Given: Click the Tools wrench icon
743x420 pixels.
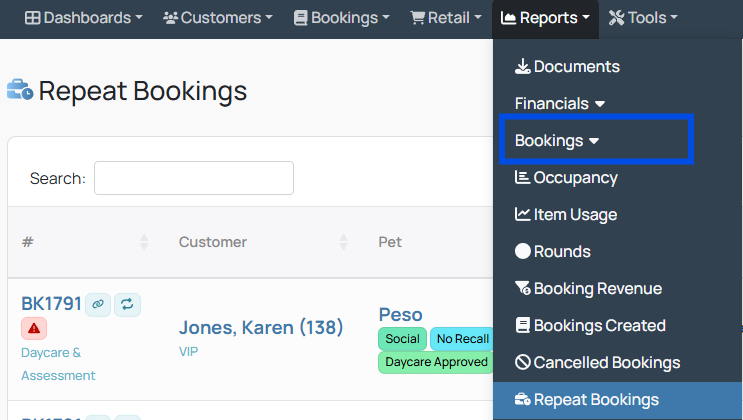Looking at the screenshot, I should [x=616, y=18].
